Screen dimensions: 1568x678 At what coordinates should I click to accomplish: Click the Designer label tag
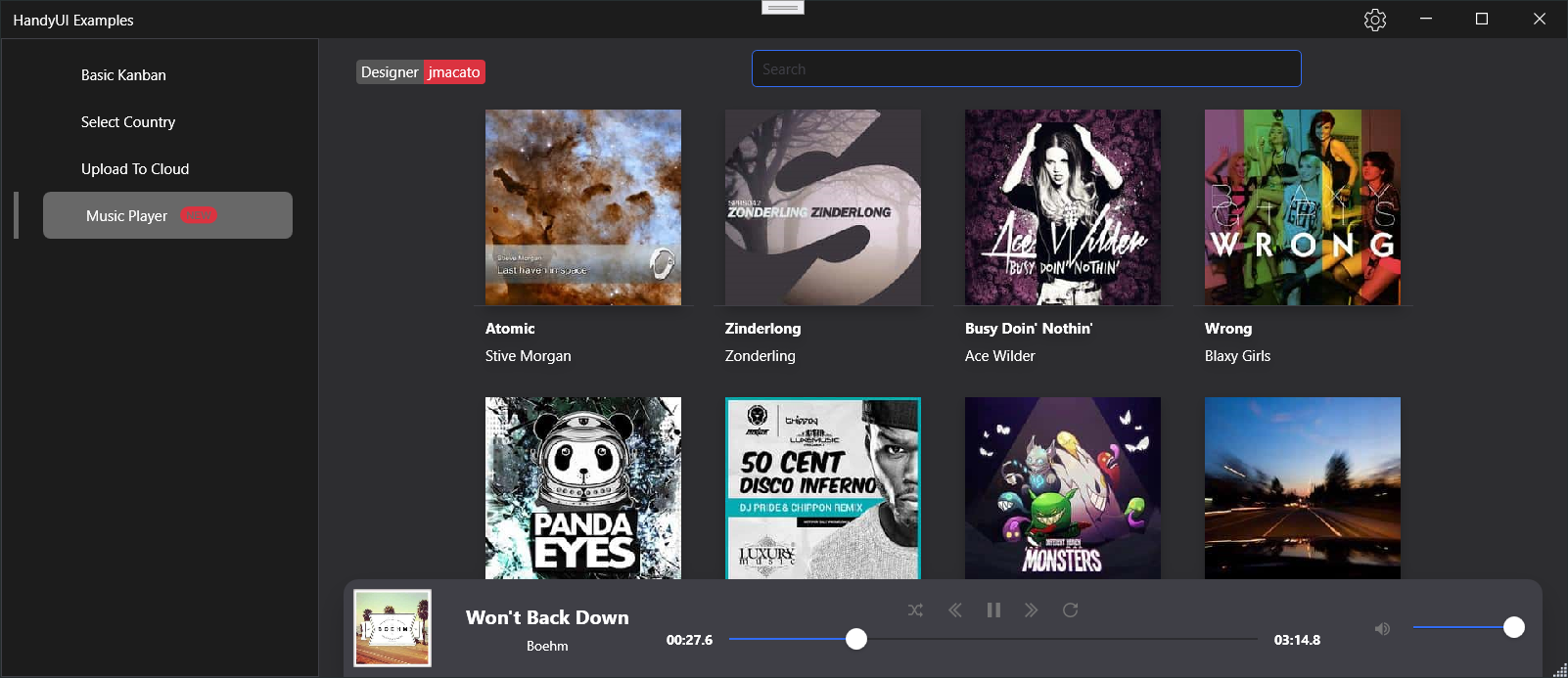390,72
